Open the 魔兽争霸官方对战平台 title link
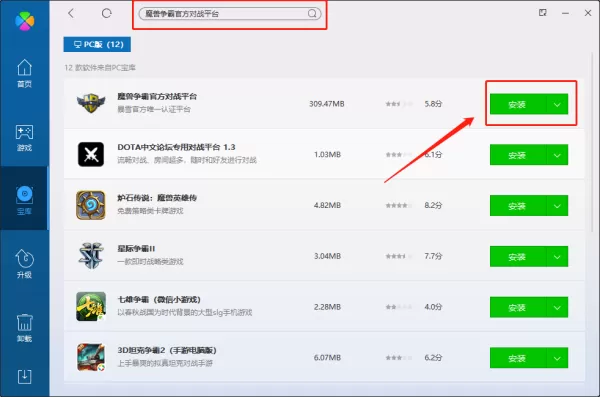 157,96
